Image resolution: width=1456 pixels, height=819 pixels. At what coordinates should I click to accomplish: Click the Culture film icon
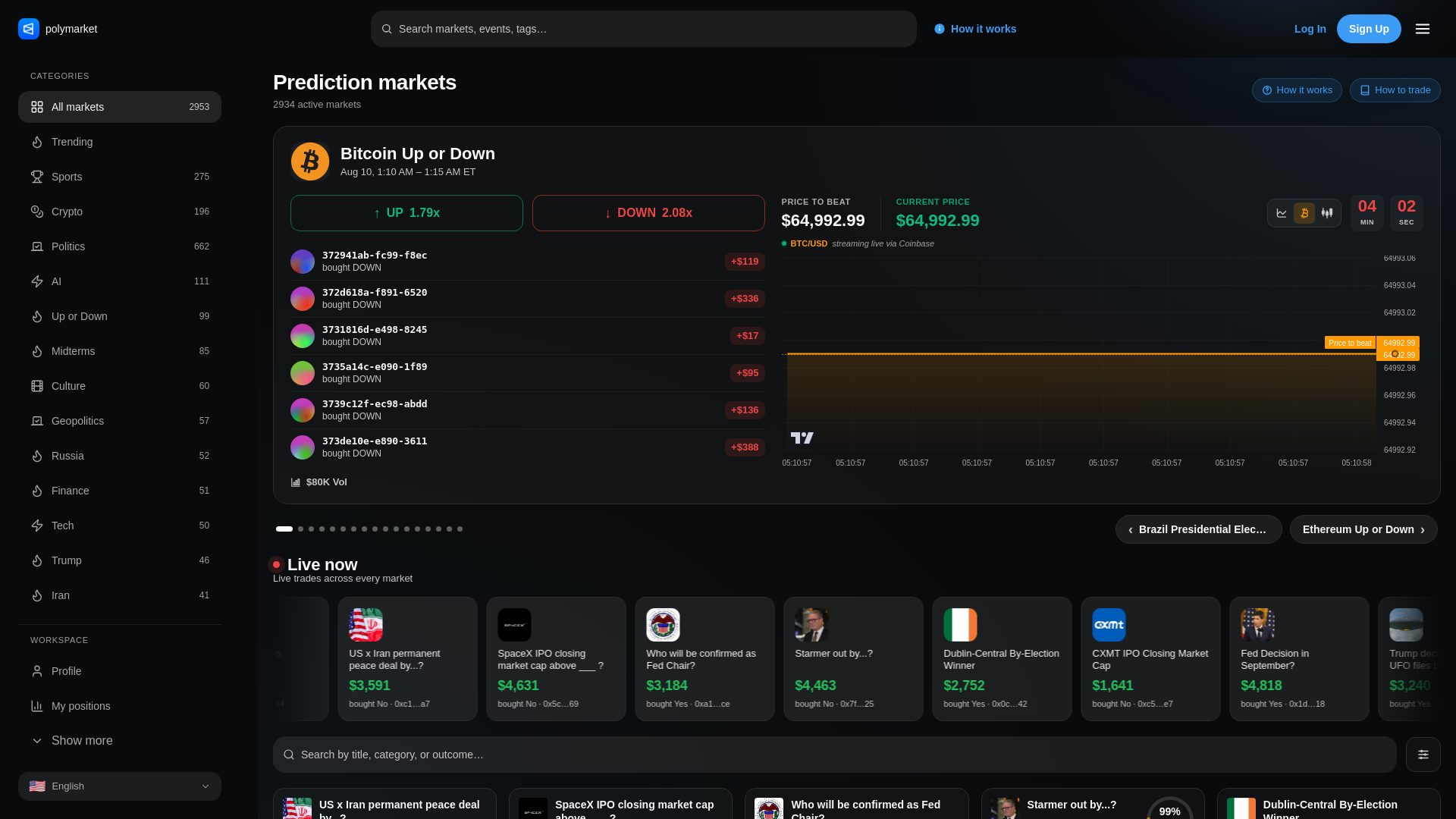[37, 386]
